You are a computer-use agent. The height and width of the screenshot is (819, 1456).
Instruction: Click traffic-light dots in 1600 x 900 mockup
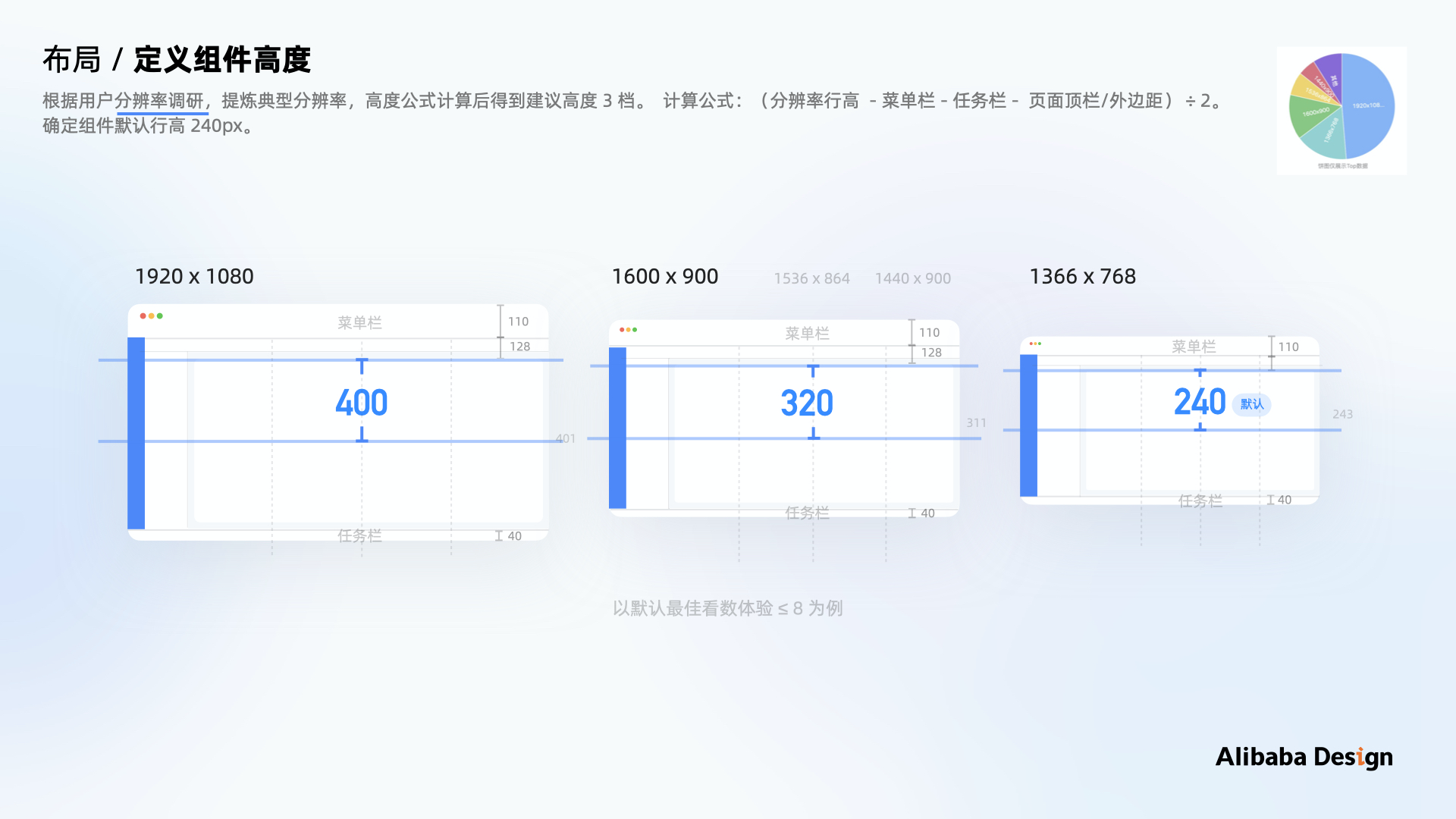[629, 330]
